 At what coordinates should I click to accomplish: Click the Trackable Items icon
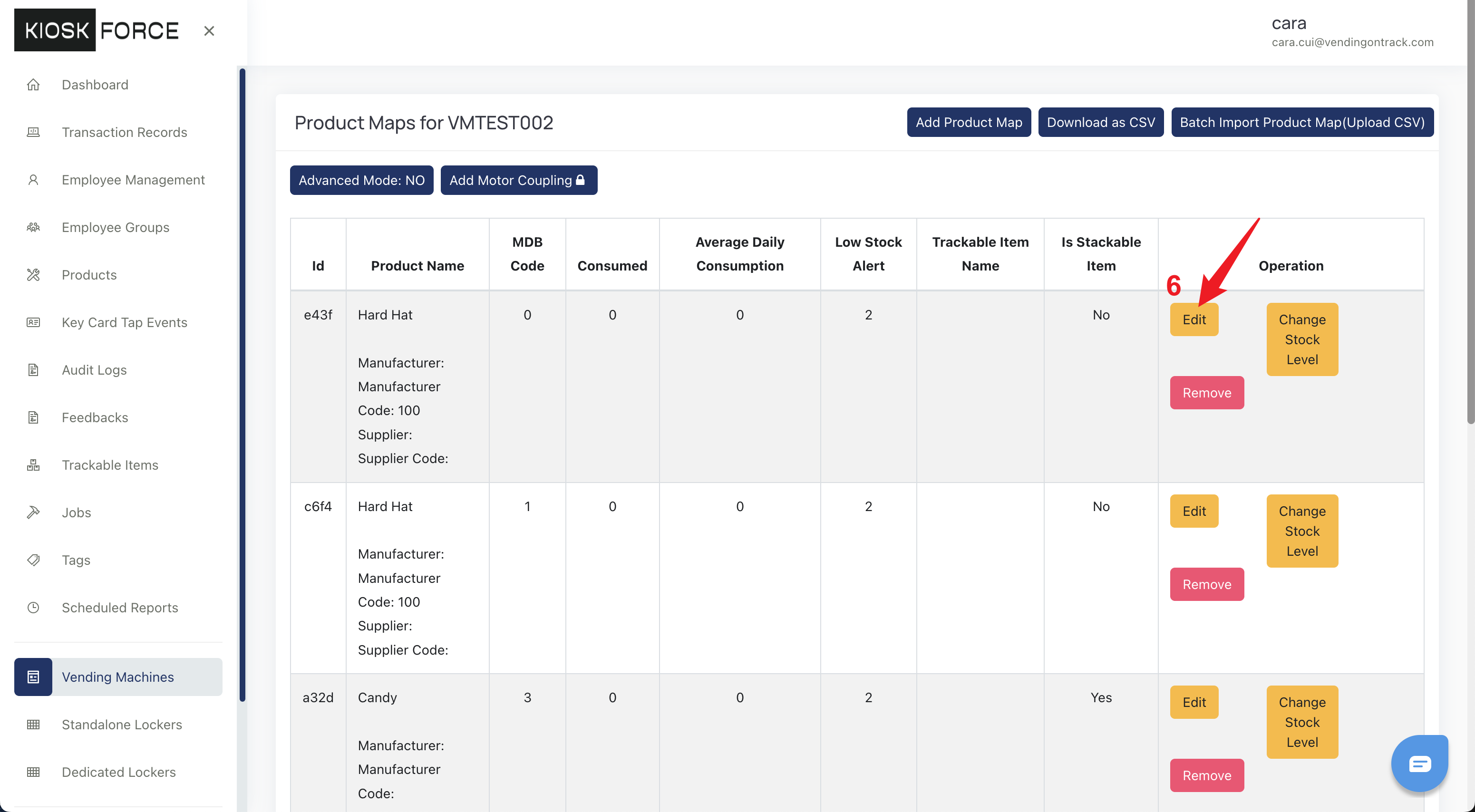coord(33,465)
